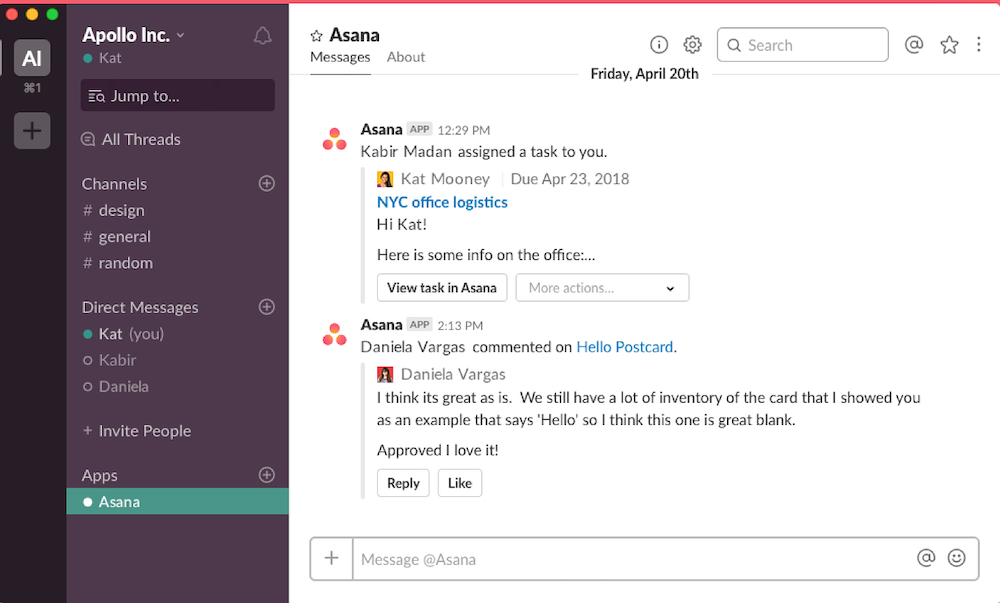This screenshot has width=1000, height=603.
Task: Click the Direct Messages section header
Action: pyautogui.click(x=140, y=307)
